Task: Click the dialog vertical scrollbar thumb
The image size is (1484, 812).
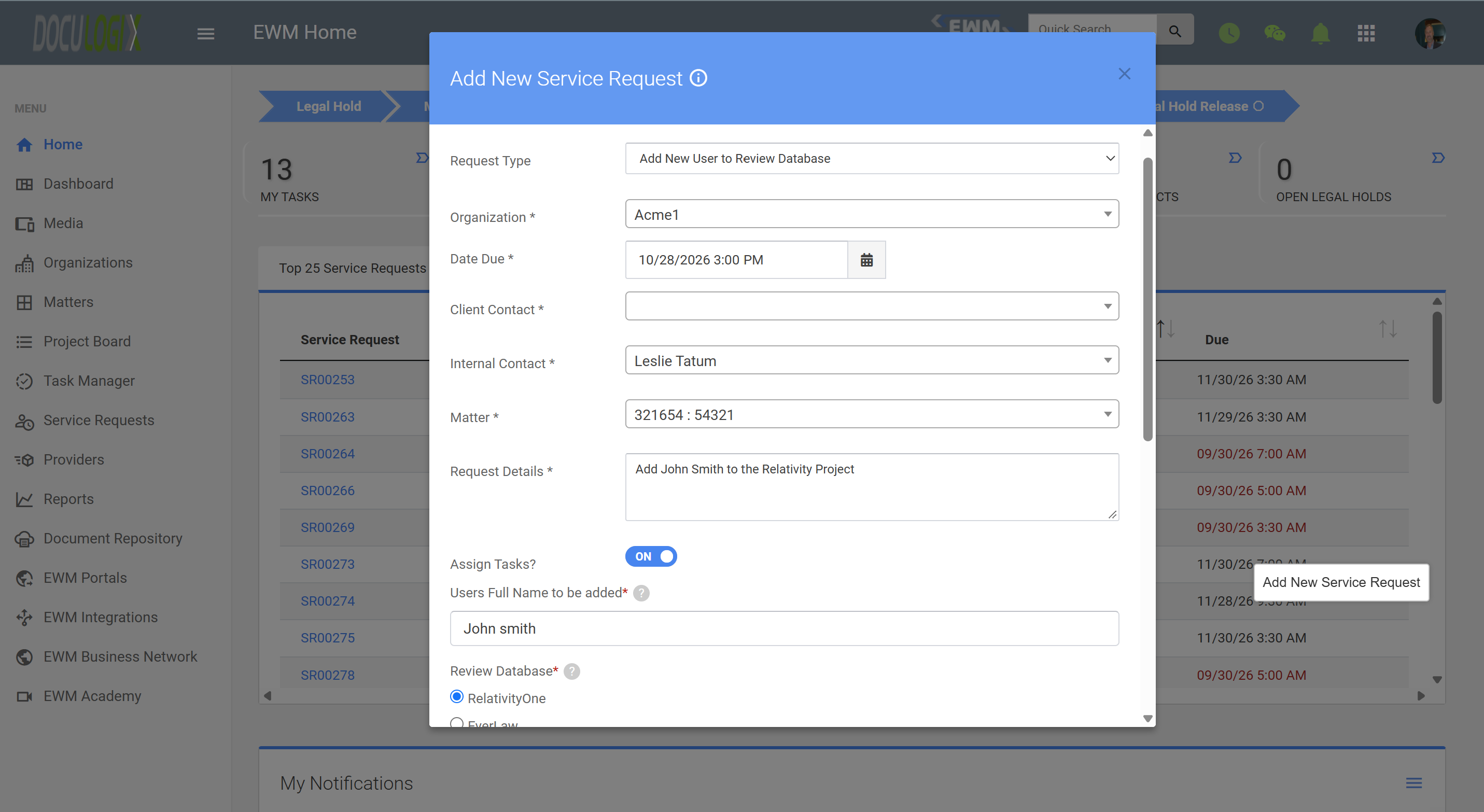Action: pyautogui.click(x=1147, y=300)
